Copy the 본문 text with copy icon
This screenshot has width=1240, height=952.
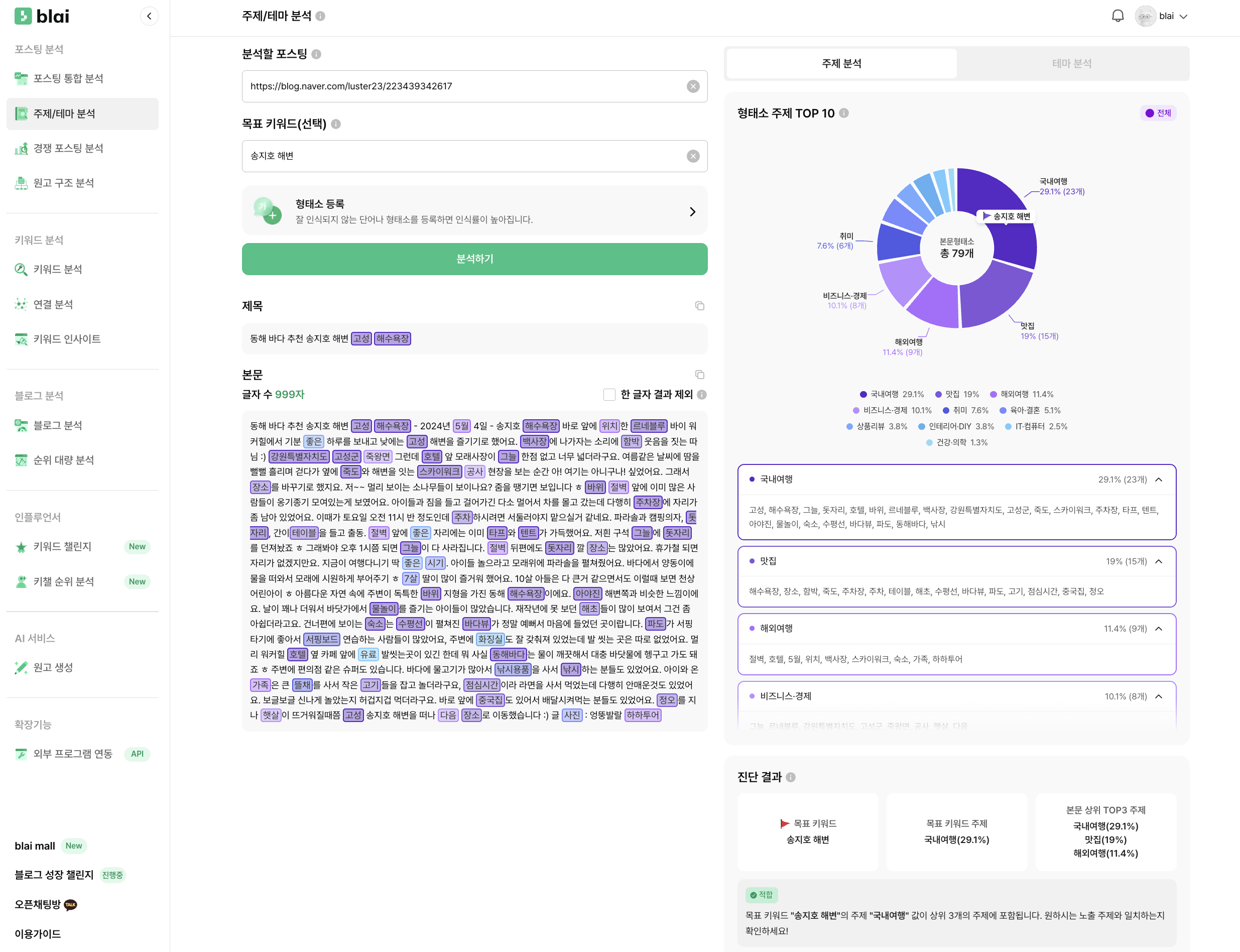click(700, 375)
